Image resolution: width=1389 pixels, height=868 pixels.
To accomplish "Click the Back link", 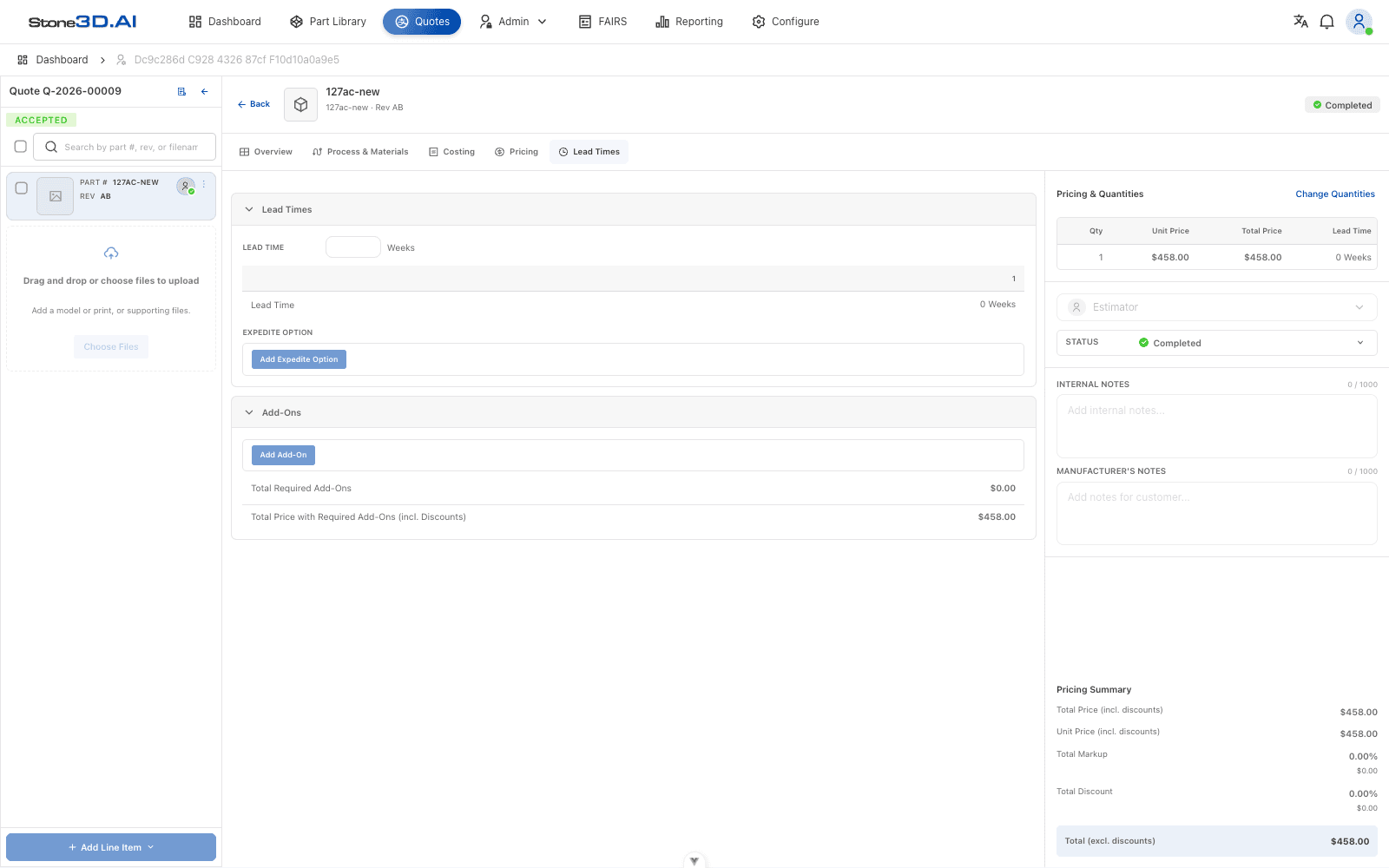I will [253, 104].
